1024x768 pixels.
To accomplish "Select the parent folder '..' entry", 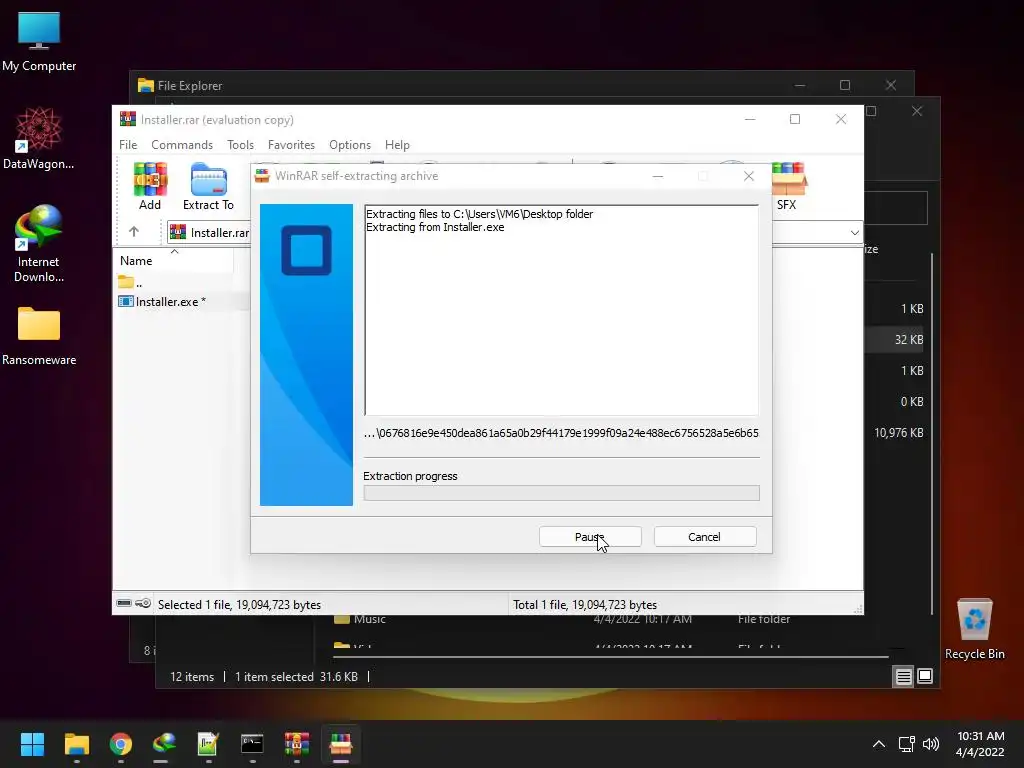I will pos(131,282).
